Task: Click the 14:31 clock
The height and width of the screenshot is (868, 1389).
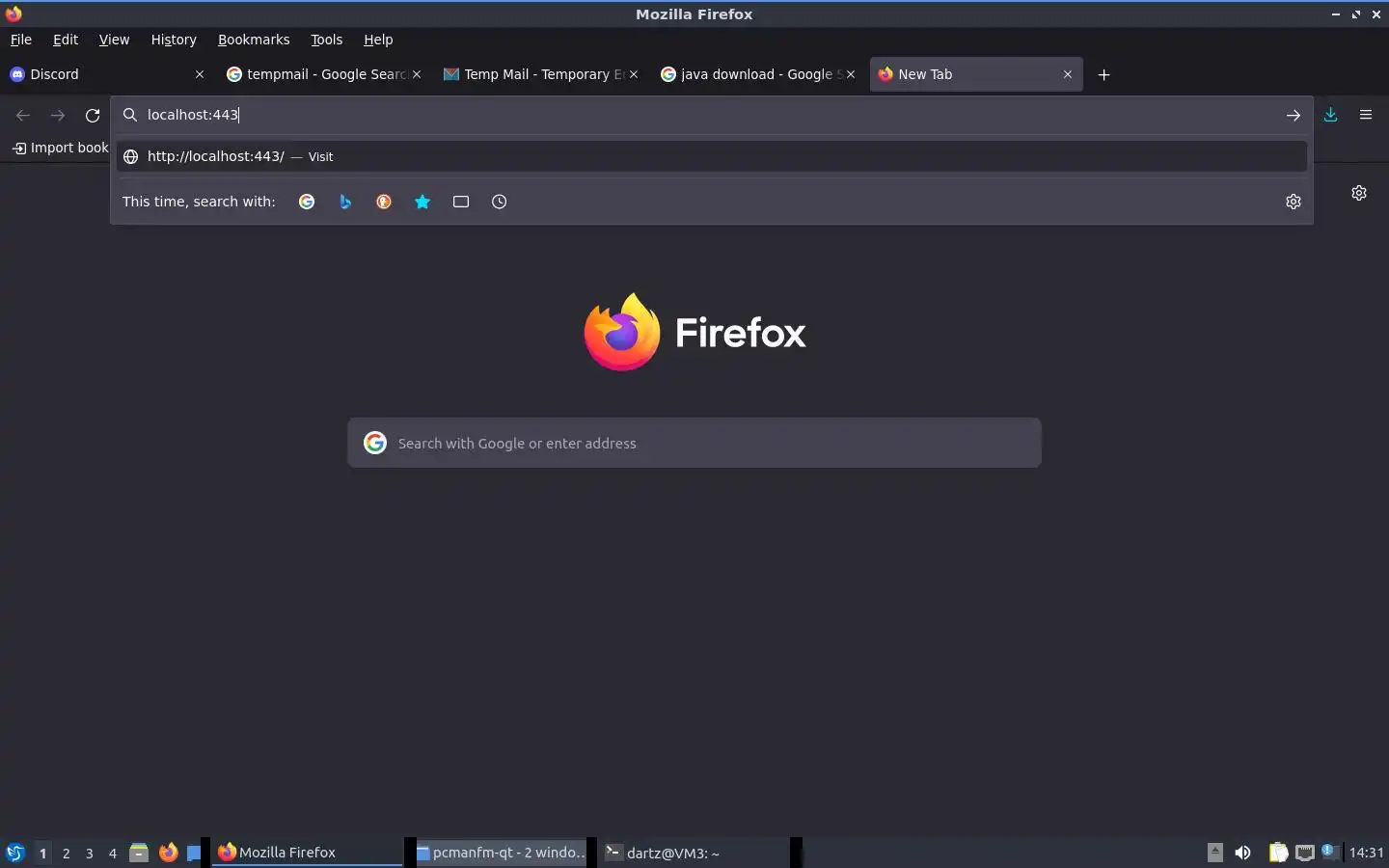Action: click(x=1367, y=853)
